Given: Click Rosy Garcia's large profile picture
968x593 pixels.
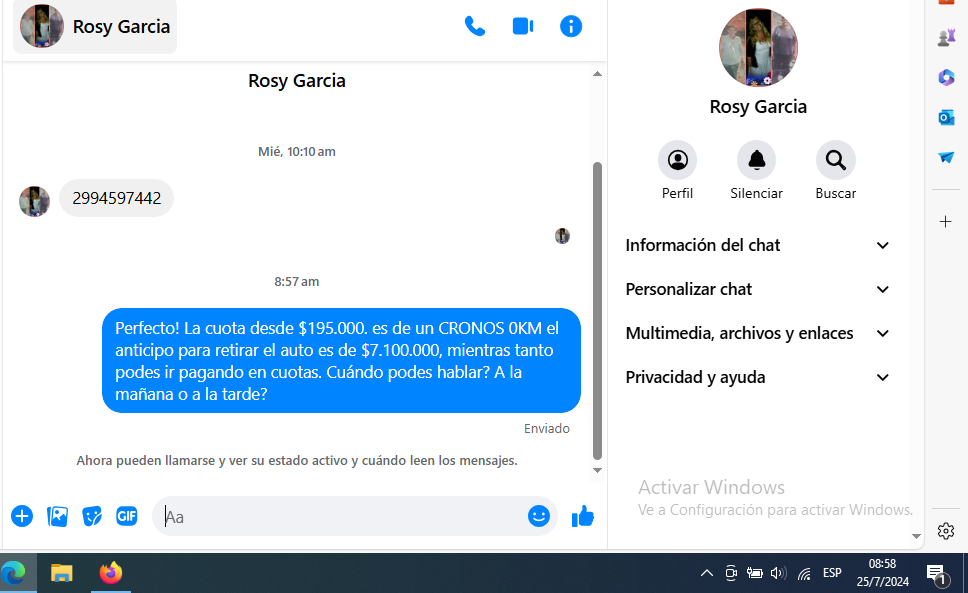Looking at the screenshot, I should 758,48.
